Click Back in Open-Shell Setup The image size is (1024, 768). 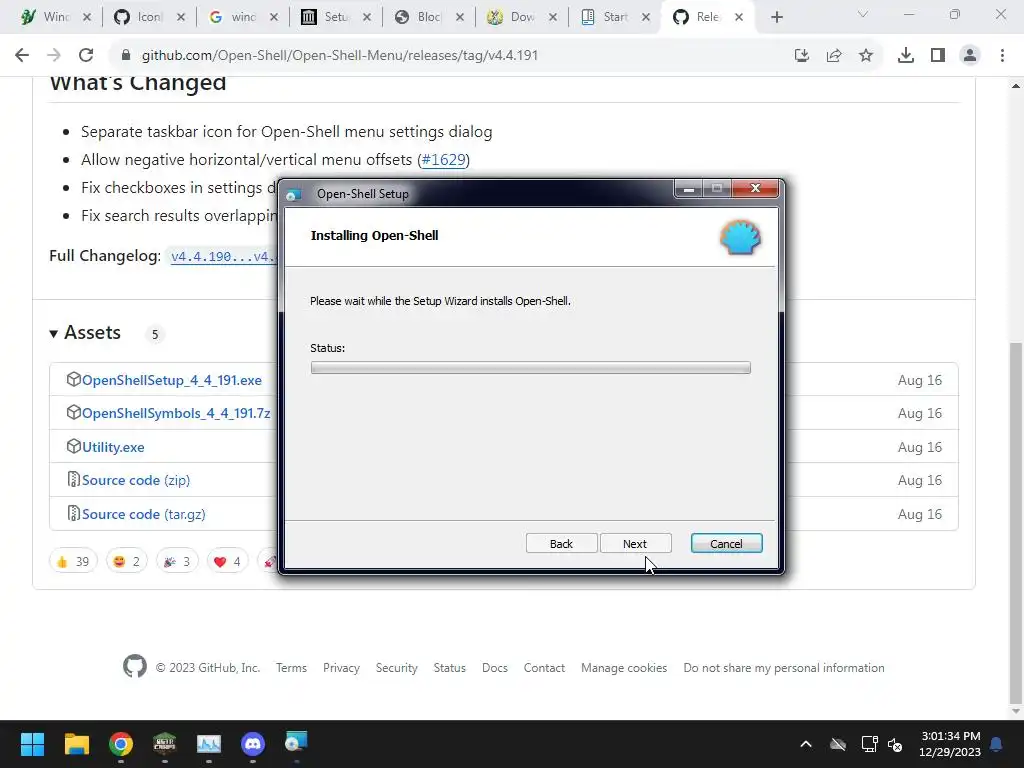561,543
